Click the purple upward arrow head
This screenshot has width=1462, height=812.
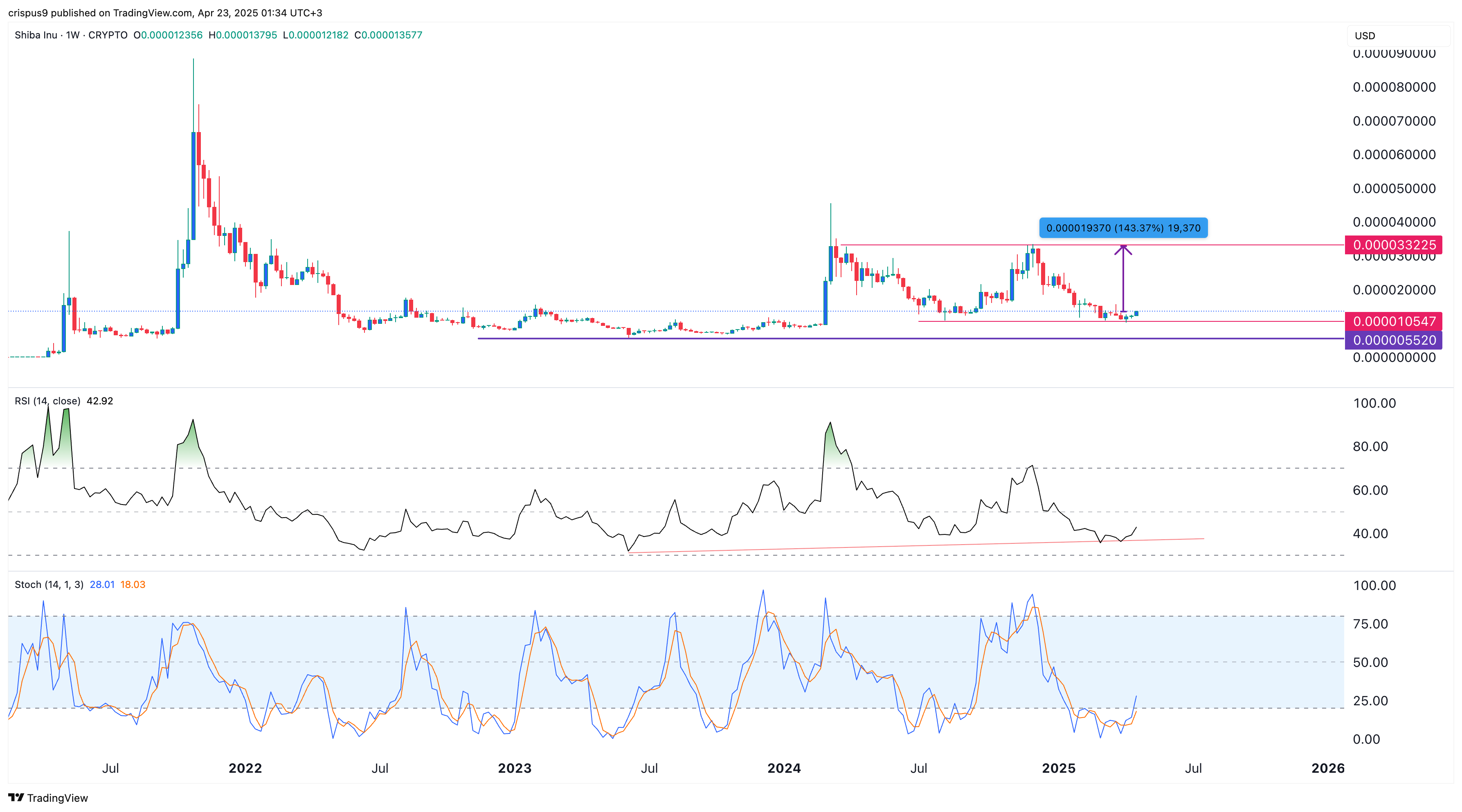point(1122,250)
